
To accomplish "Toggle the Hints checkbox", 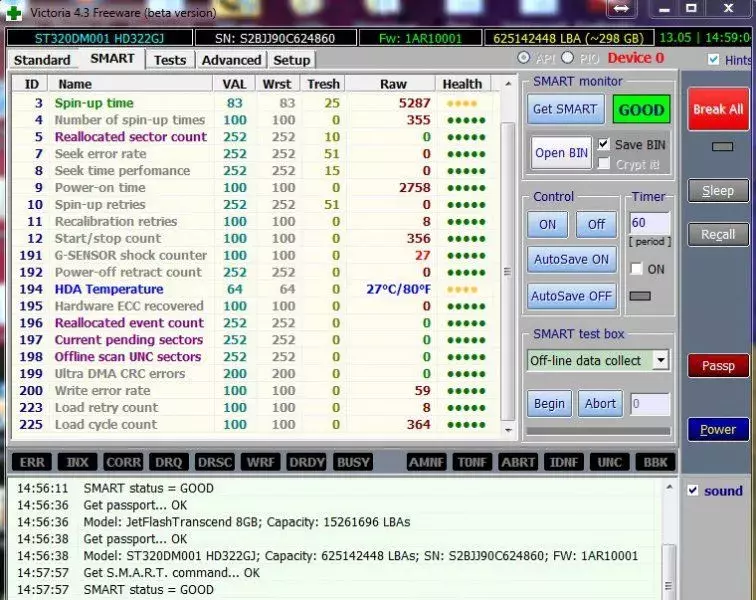I will (713, 59).
